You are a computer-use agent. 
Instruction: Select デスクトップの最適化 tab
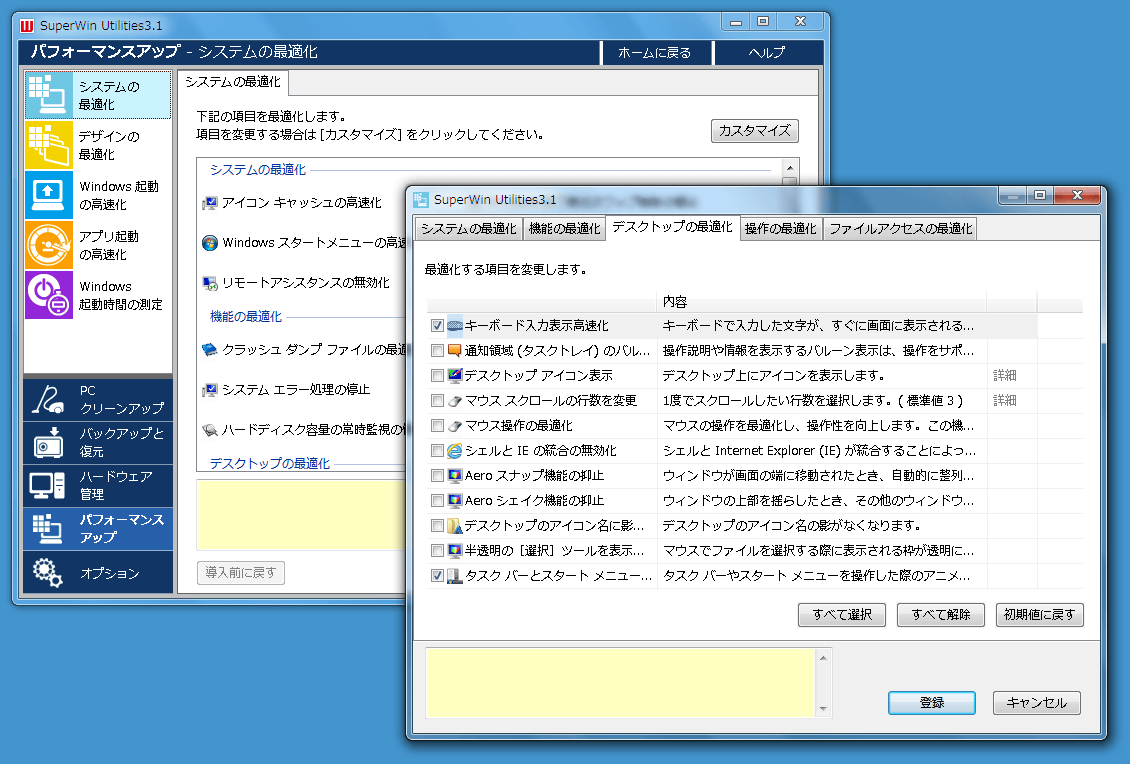pos(672,227)
